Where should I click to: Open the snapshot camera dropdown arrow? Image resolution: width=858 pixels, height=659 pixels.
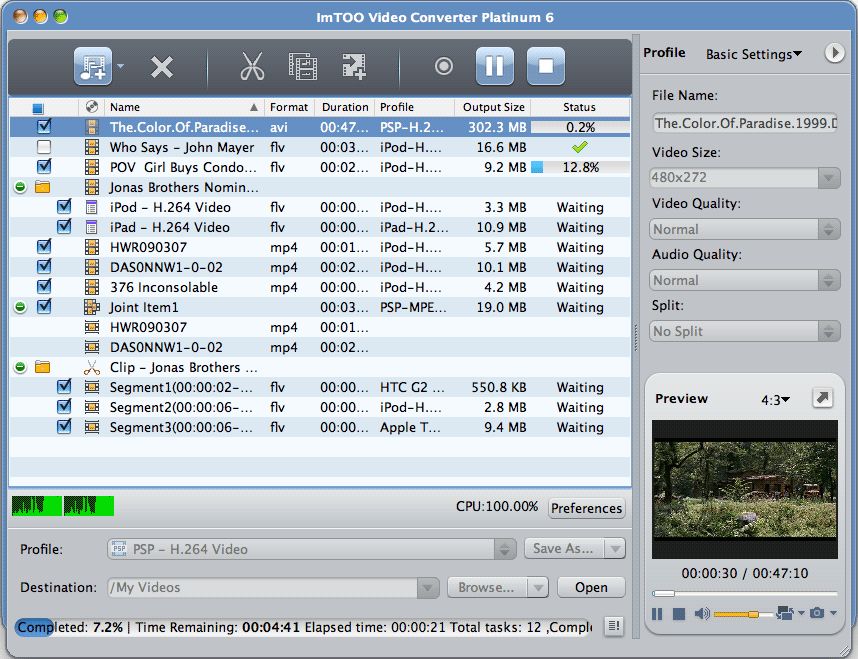(x=833, y=613)
